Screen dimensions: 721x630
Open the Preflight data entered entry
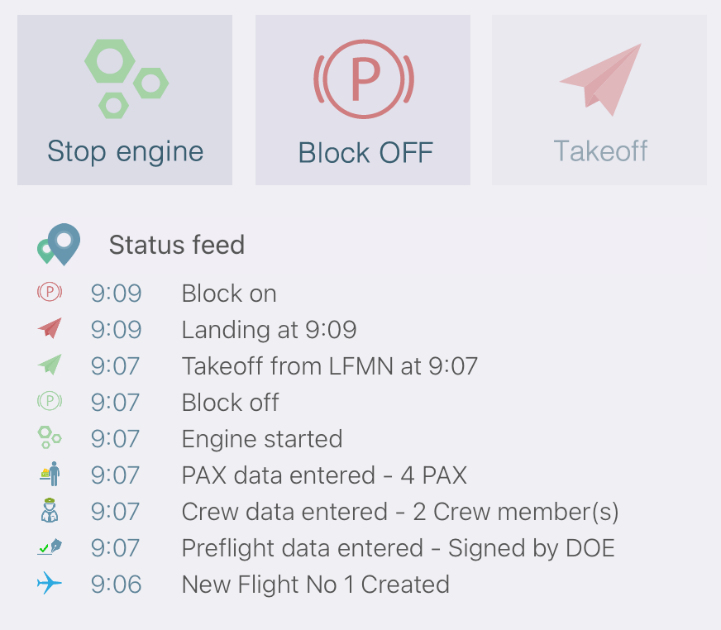(x=398, y=548)
